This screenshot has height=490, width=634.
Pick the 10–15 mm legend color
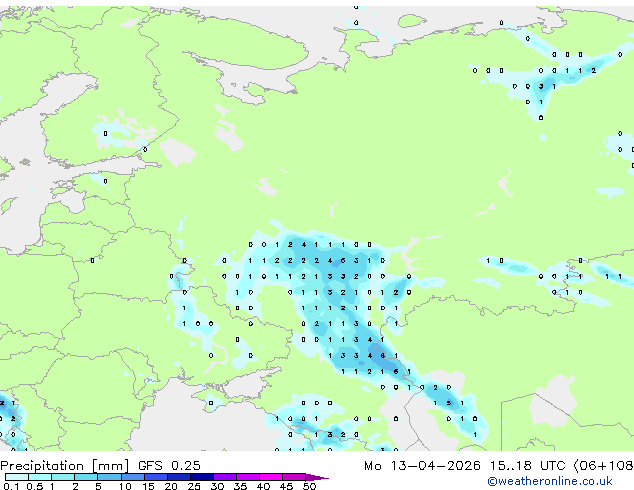[132, 477]
